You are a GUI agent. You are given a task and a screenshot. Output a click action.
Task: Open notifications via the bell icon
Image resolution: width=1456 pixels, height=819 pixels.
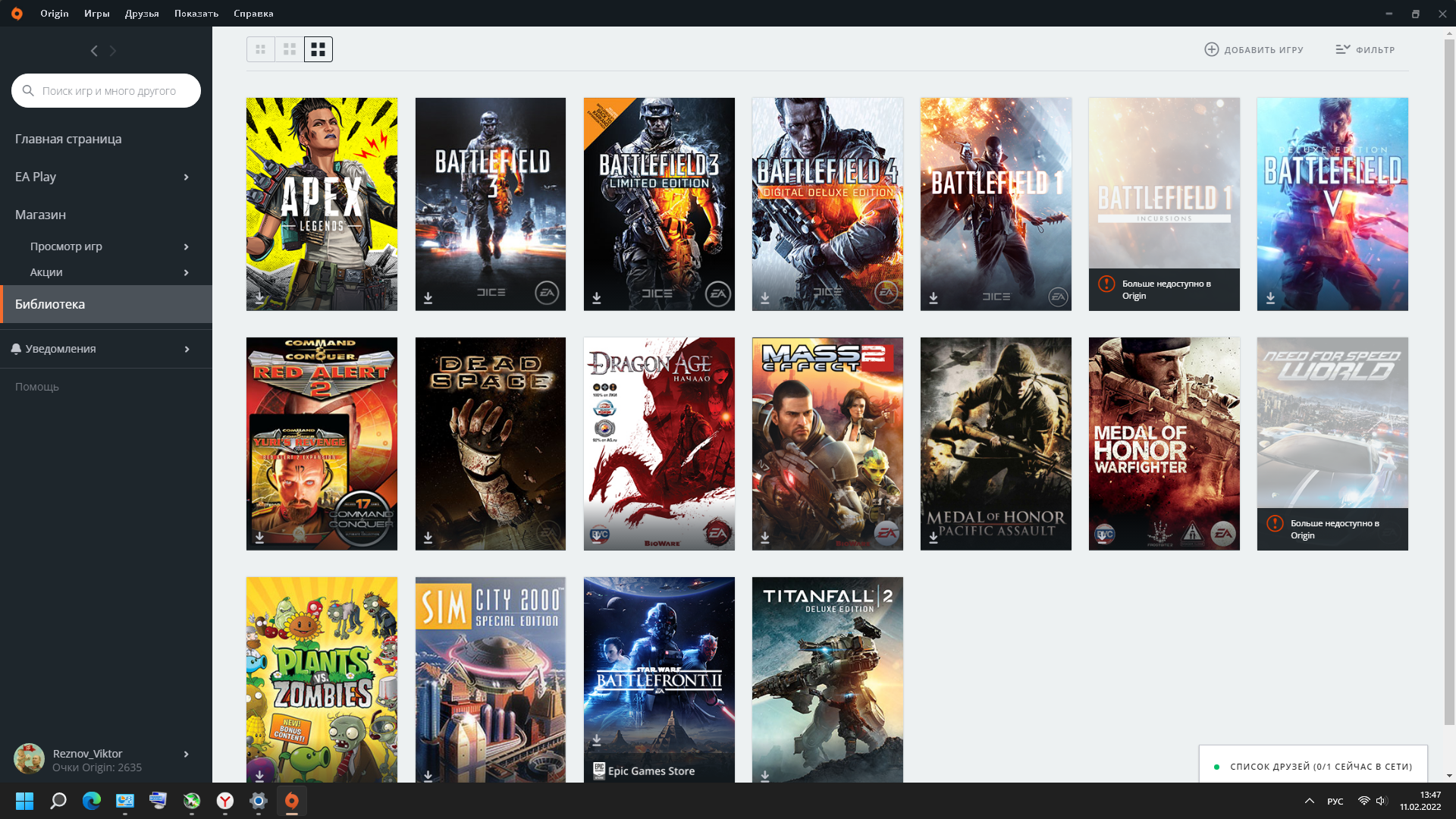(x=17, y=348)
